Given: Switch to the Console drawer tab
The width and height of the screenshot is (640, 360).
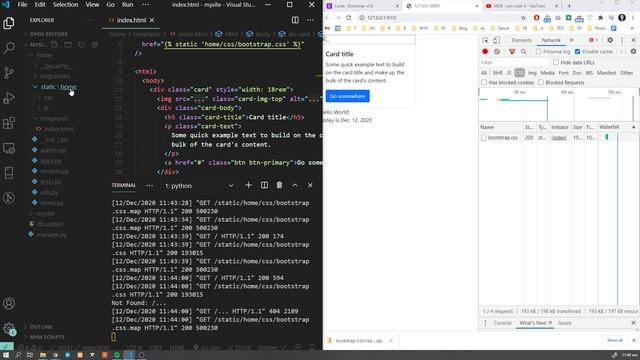Looking at the screenshot, I should (502, 323).
